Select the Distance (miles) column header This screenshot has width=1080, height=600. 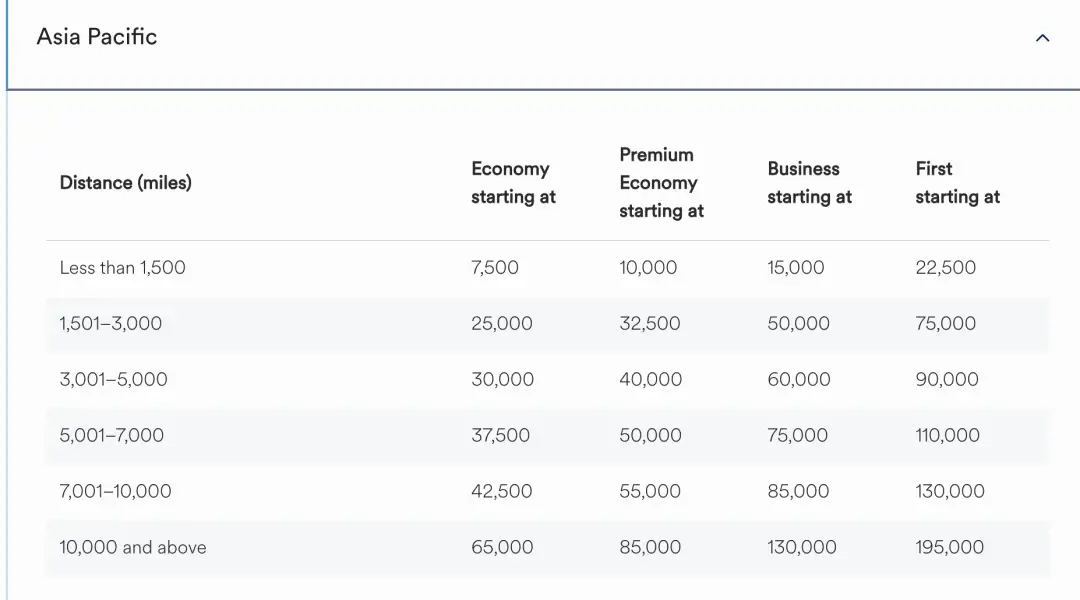pyautogui.click(x=125, y=183)
